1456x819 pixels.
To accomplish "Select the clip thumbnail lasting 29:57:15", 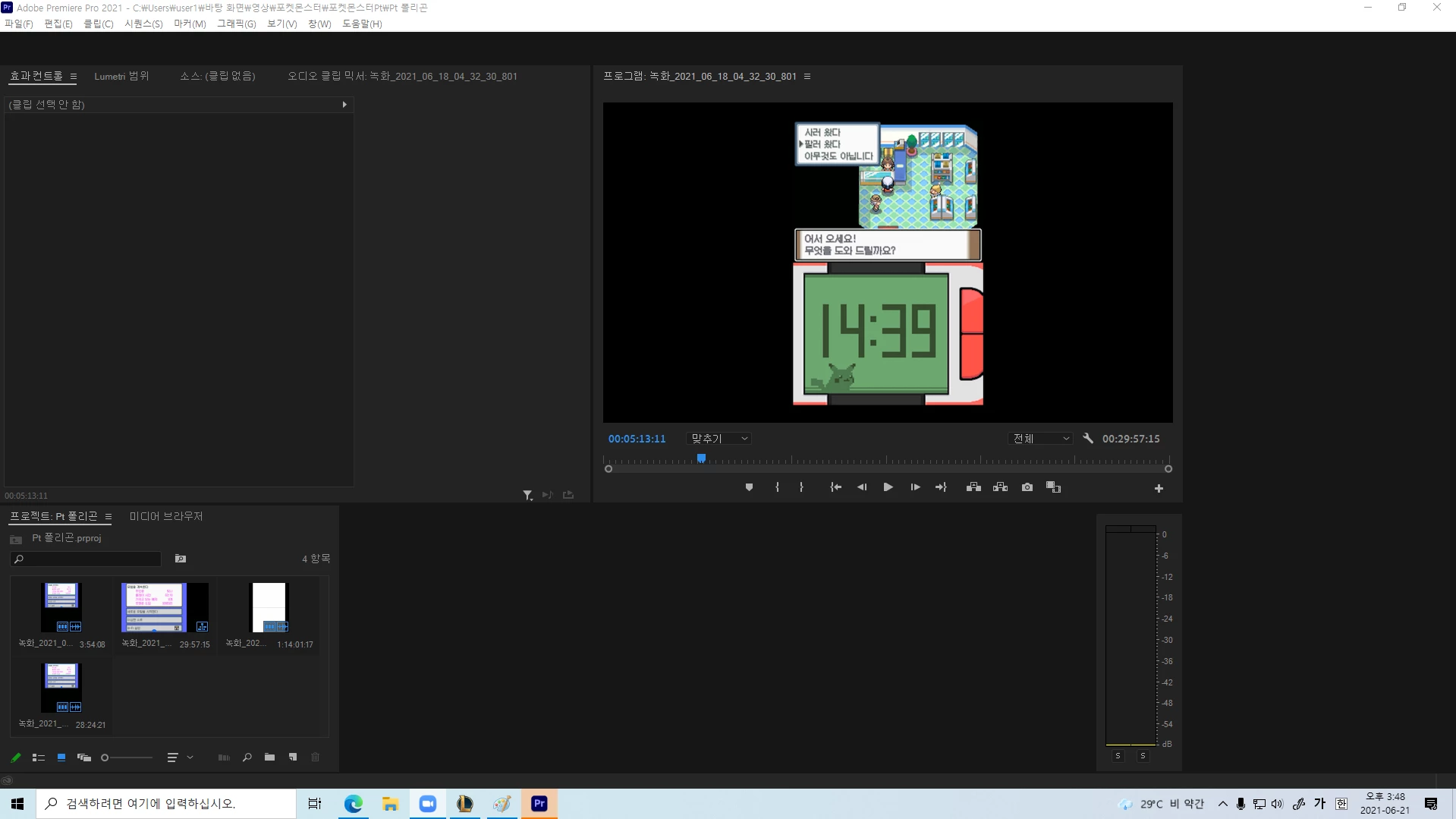I will click(165, 607).
